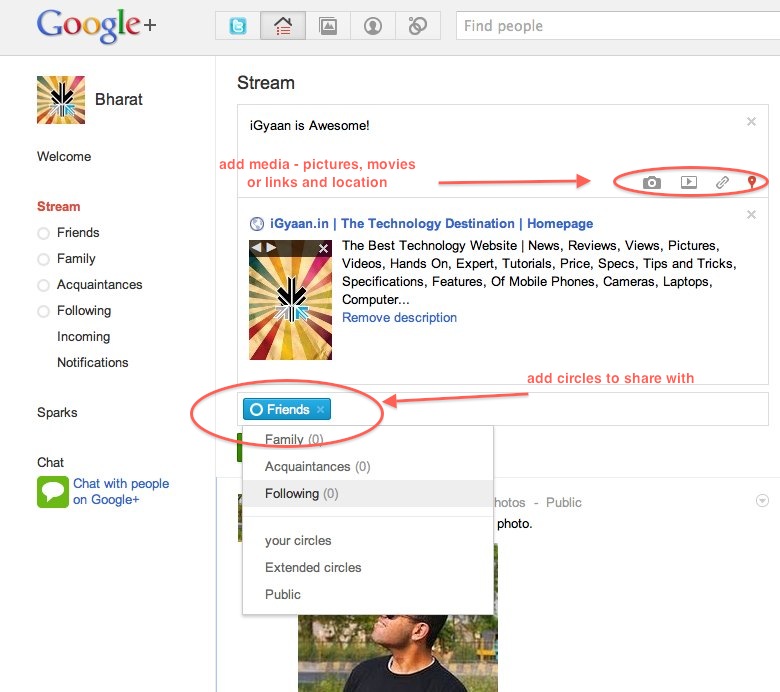
Task: Go to Sparks in left sidebar
Action: point(57,412)
